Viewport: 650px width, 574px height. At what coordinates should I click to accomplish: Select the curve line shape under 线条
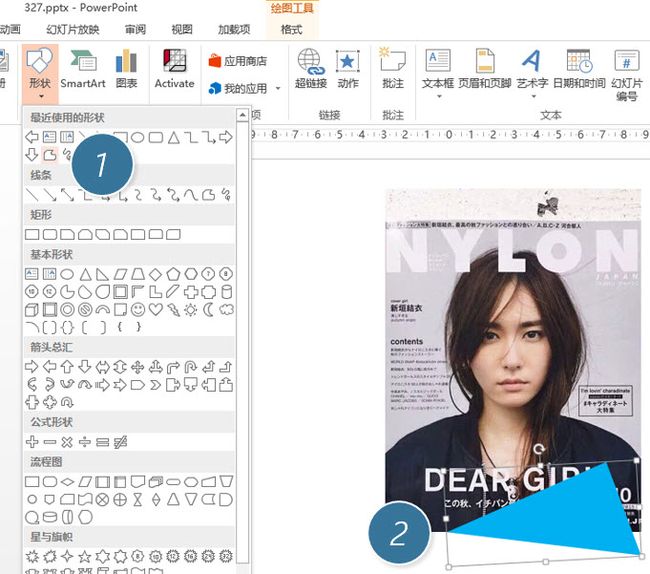(191, 195)
